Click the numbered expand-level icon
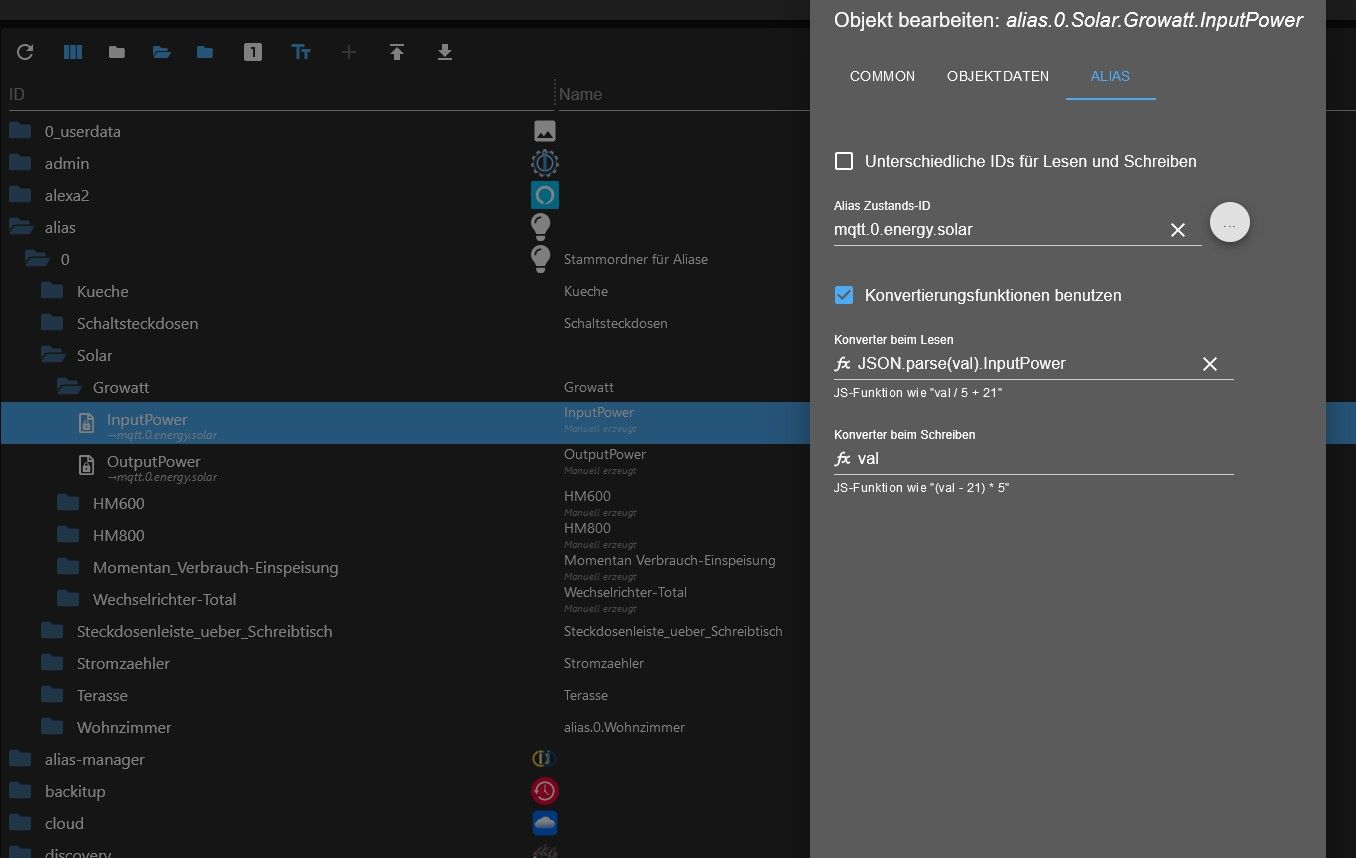 click(253, 52)
